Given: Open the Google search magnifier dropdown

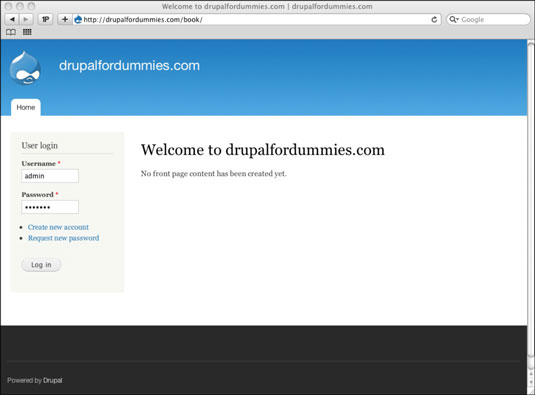Looking at the screenshot, I should pyautogui.click(x=454, y=19).
